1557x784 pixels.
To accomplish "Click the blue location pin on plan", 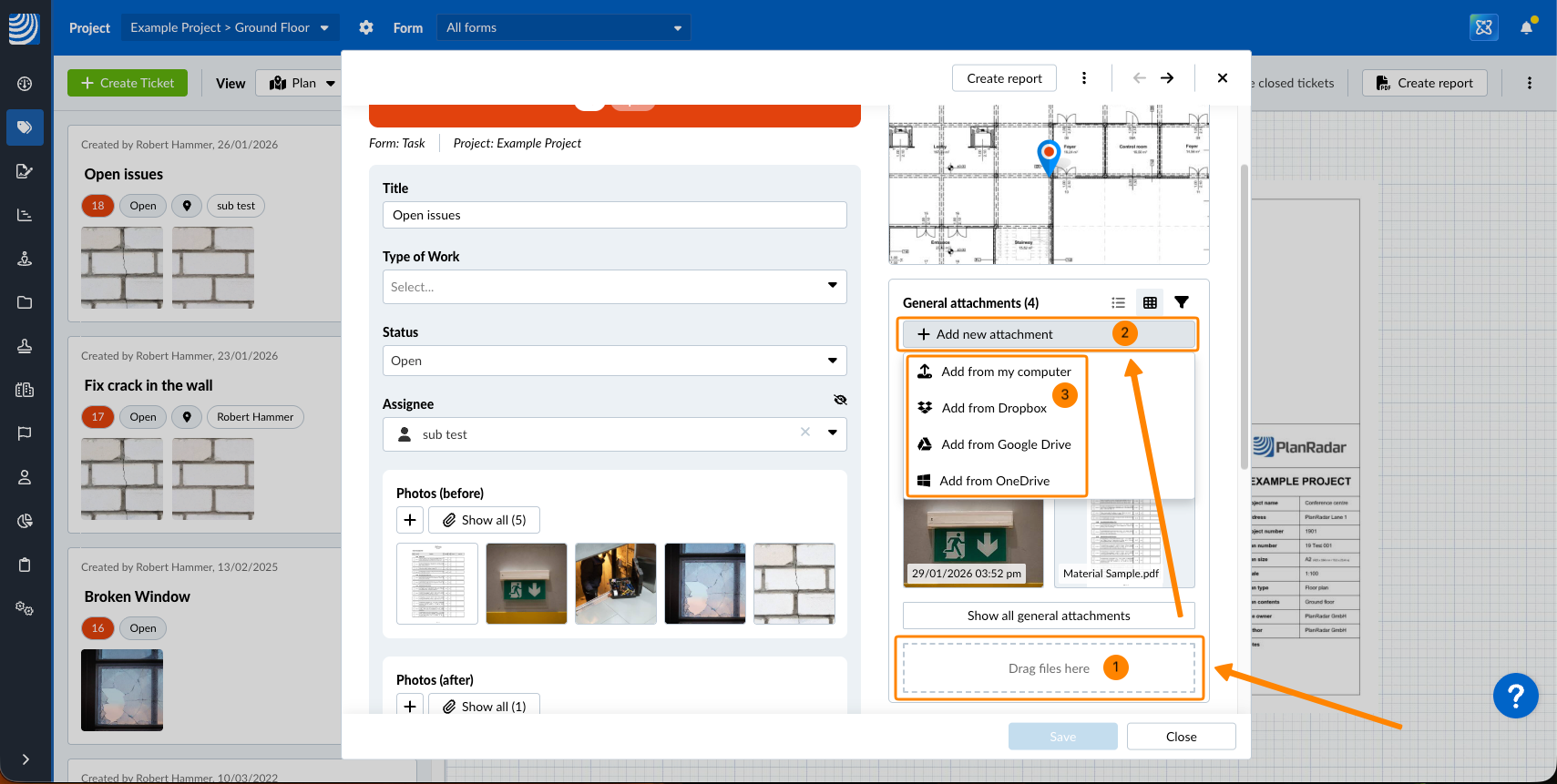I will (x=1049, y=155).
